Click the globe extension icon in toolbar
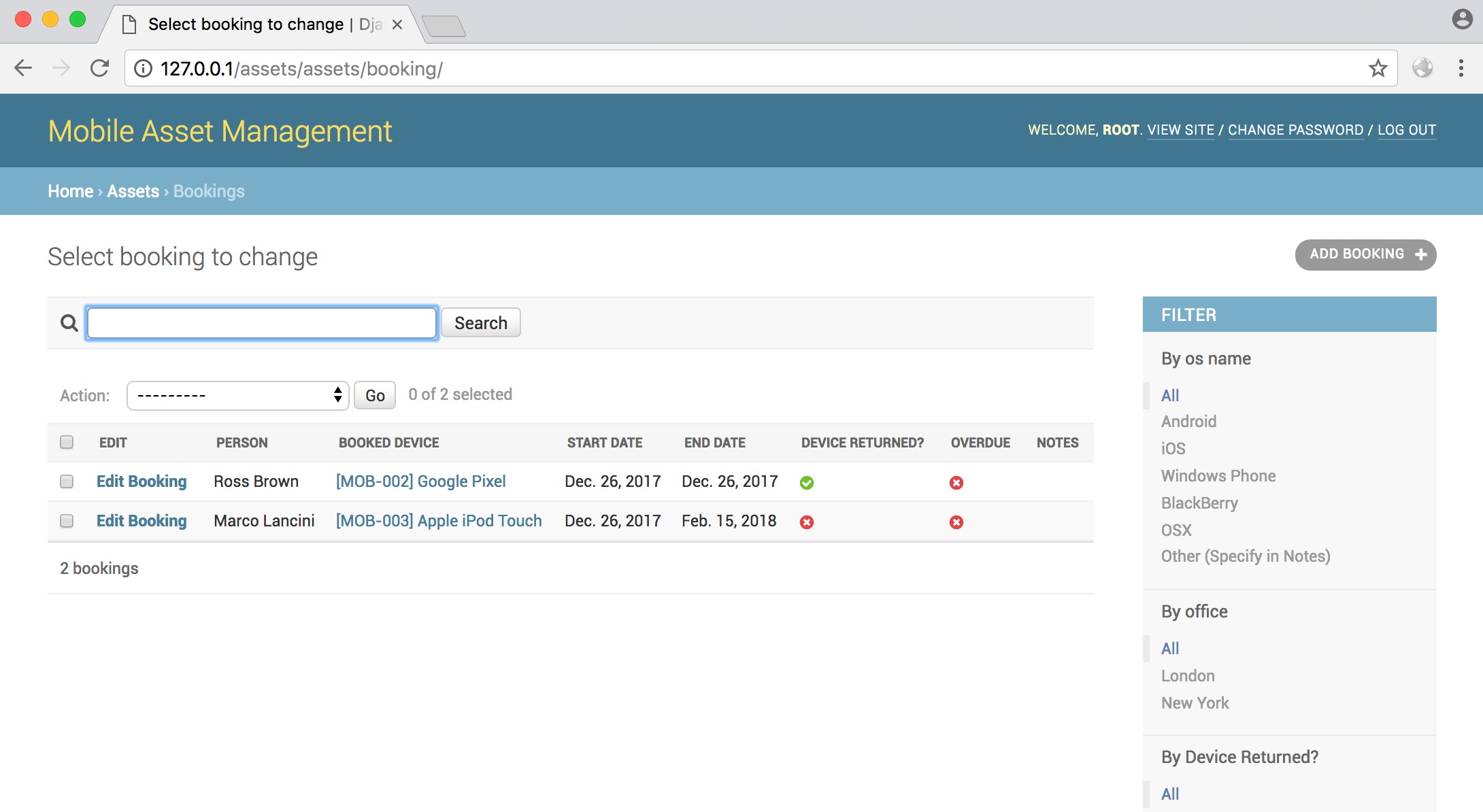The image size is (1483, 812). coord(1422,68)
